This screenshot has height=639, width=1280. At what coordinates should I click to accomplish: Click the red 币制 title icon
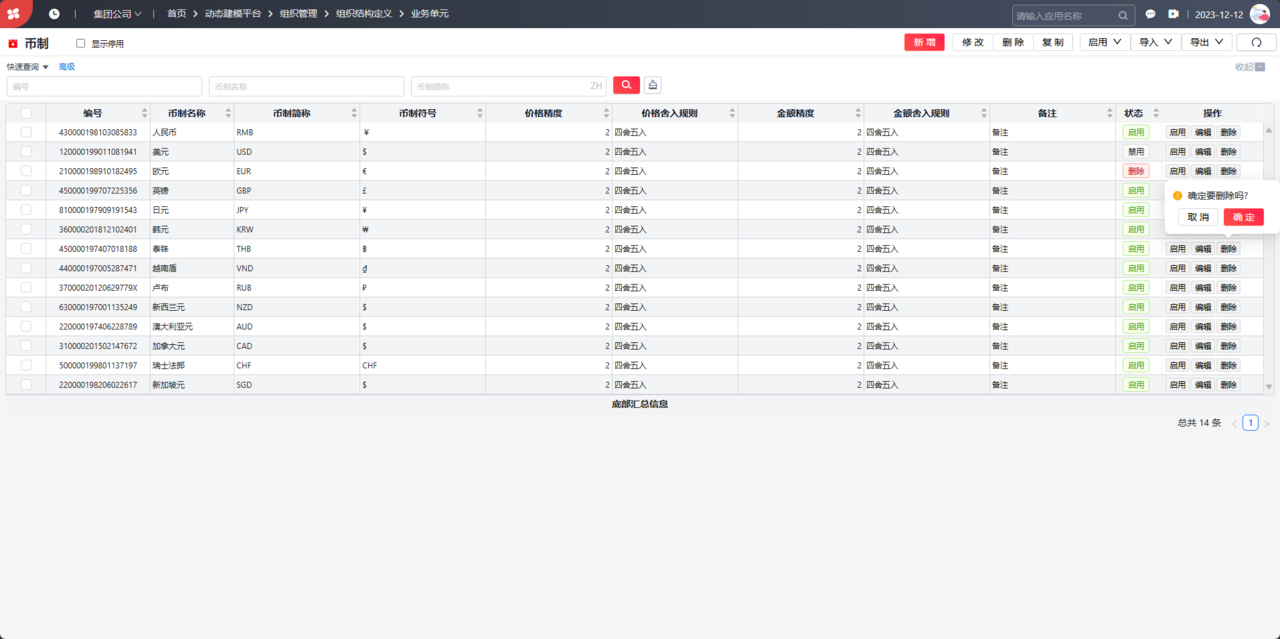[x=13, y=44]
